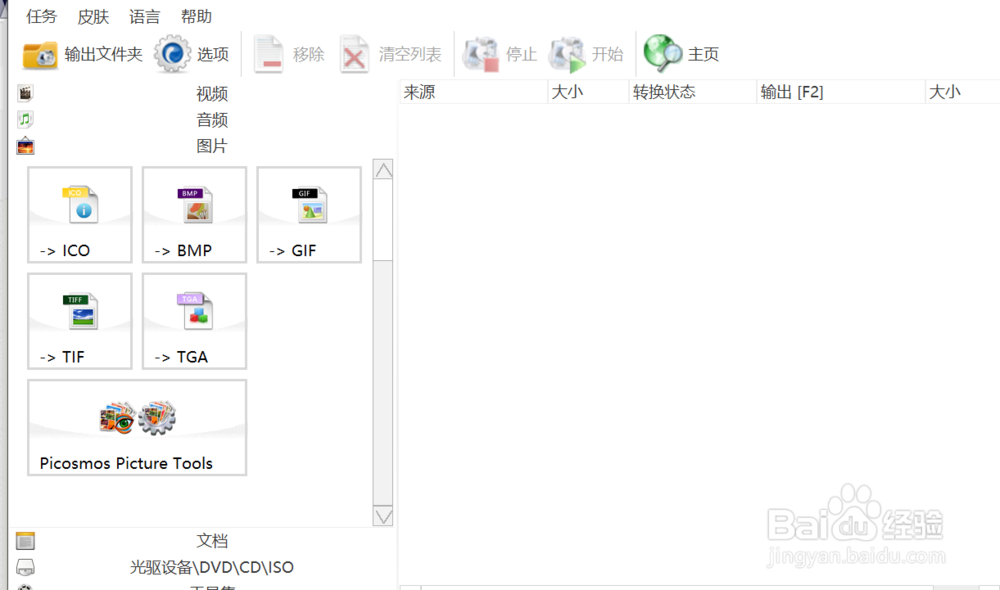Click the 输出文件夹 folder icon
Image resolution: width=1000 pixels, height=590 pixels.
point(40,54)
